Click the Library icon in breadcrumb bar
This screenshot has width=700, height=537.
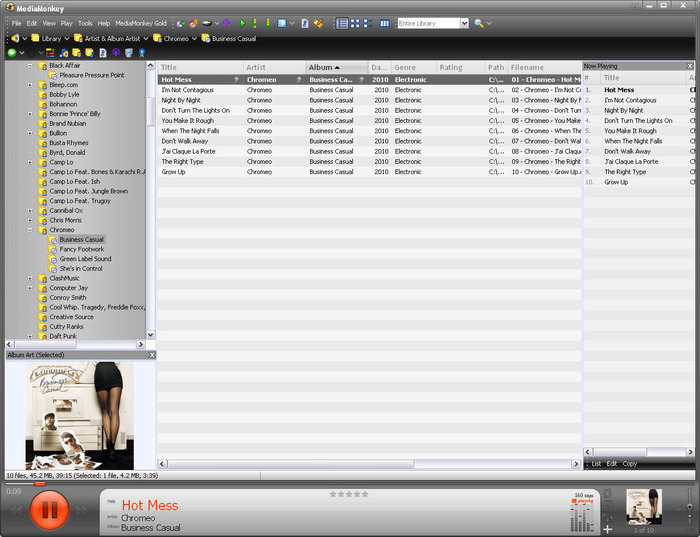pyautogui.click(x=34, y=39)
